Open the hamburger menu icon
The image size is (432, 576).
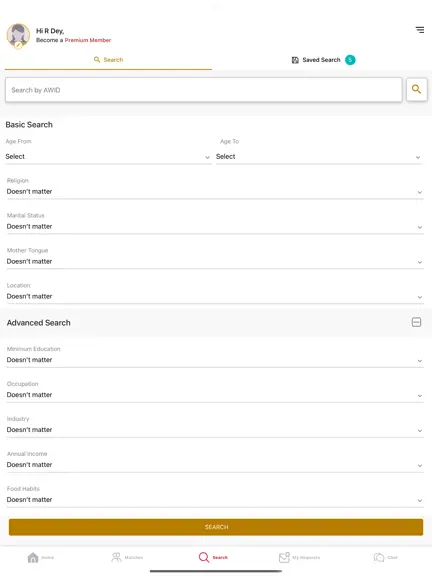pos(420,30)
